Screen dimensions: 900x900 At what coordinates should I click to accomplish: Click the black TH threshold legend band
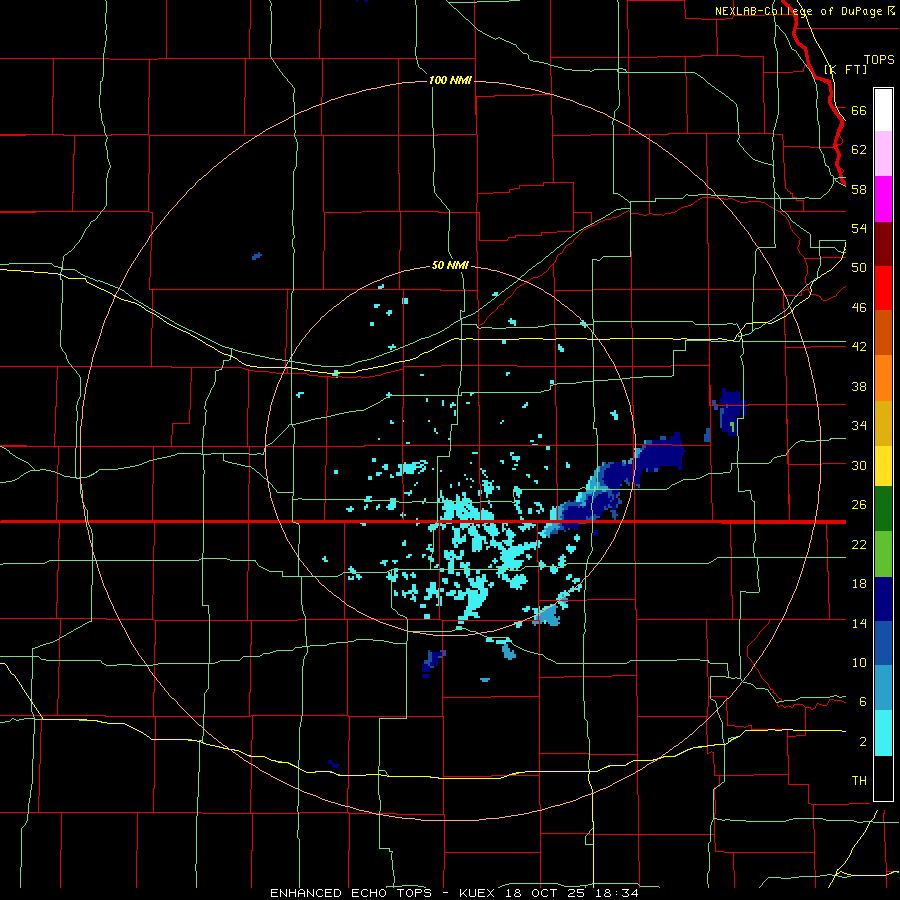(883, 778)
